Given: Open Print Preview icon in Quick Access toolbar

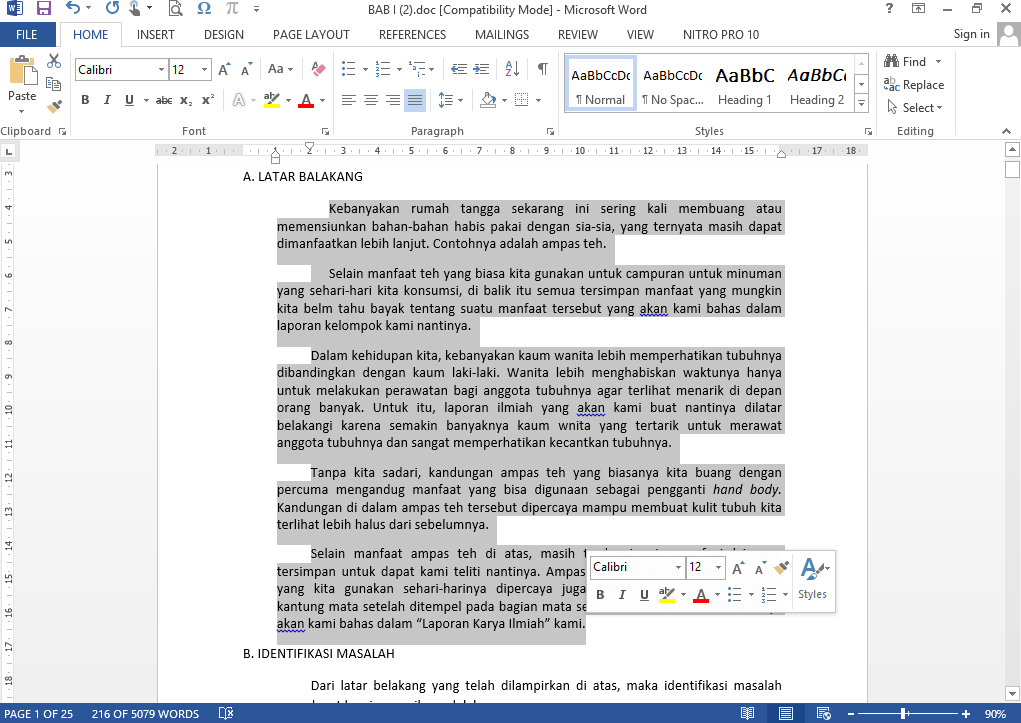Looking at the screenshot, I should (x=175, y=8).
